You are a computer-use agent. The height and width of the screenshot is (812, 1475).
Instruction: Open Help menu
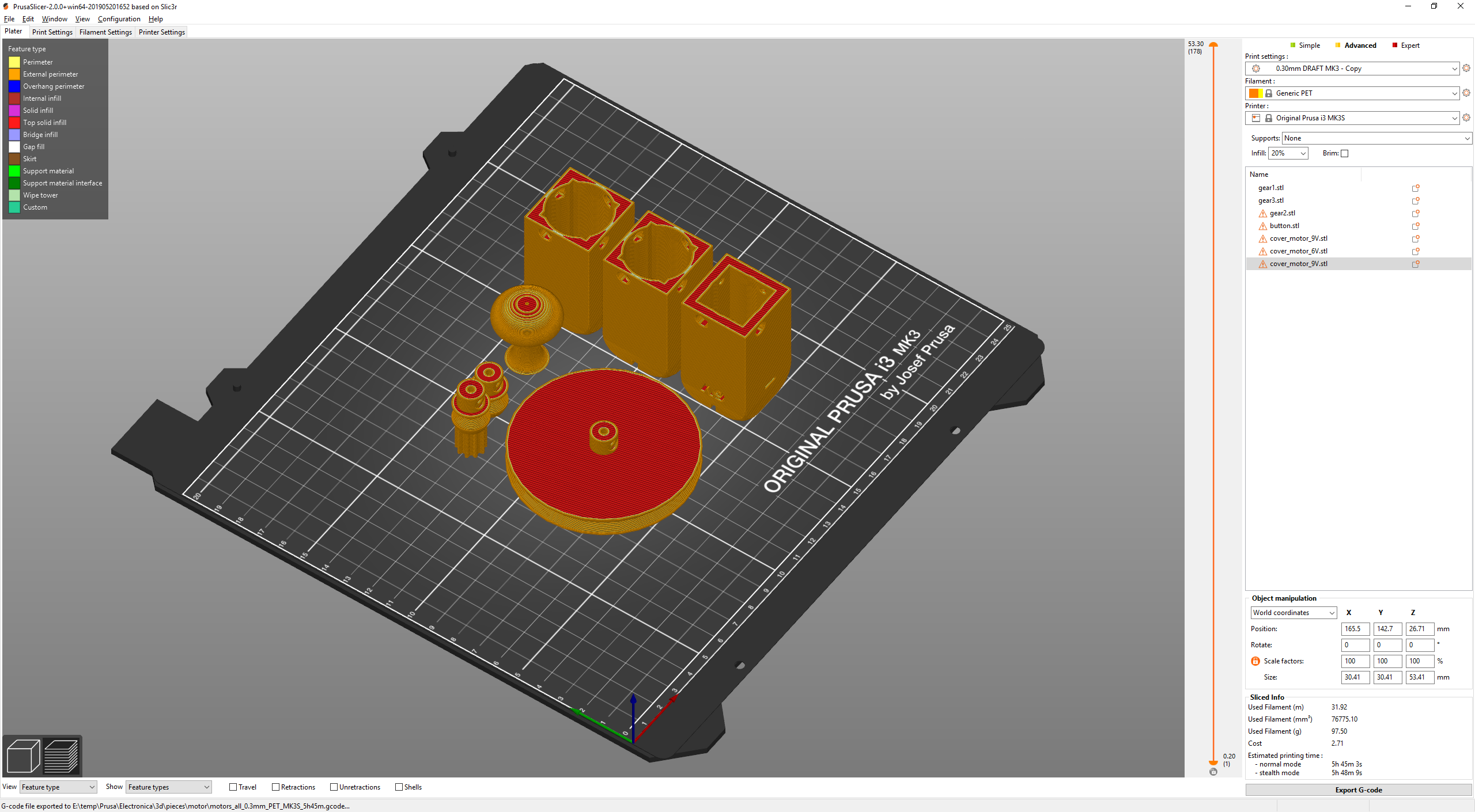click(x=156, y=19)
